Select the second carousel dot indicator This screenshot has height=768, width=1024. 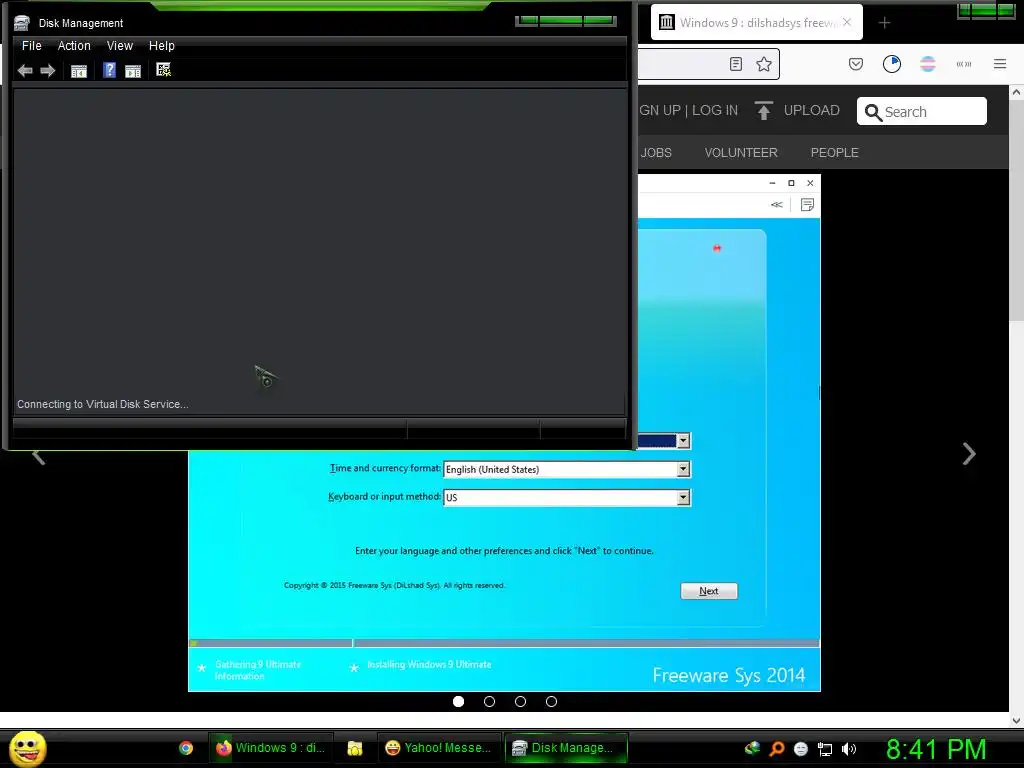(489, 701)
